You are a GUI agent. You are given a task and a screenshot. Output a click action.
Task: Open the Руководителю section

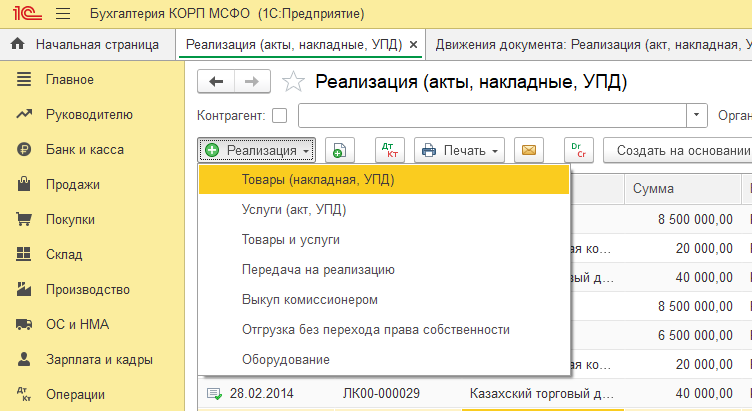(x=89, y=115)
